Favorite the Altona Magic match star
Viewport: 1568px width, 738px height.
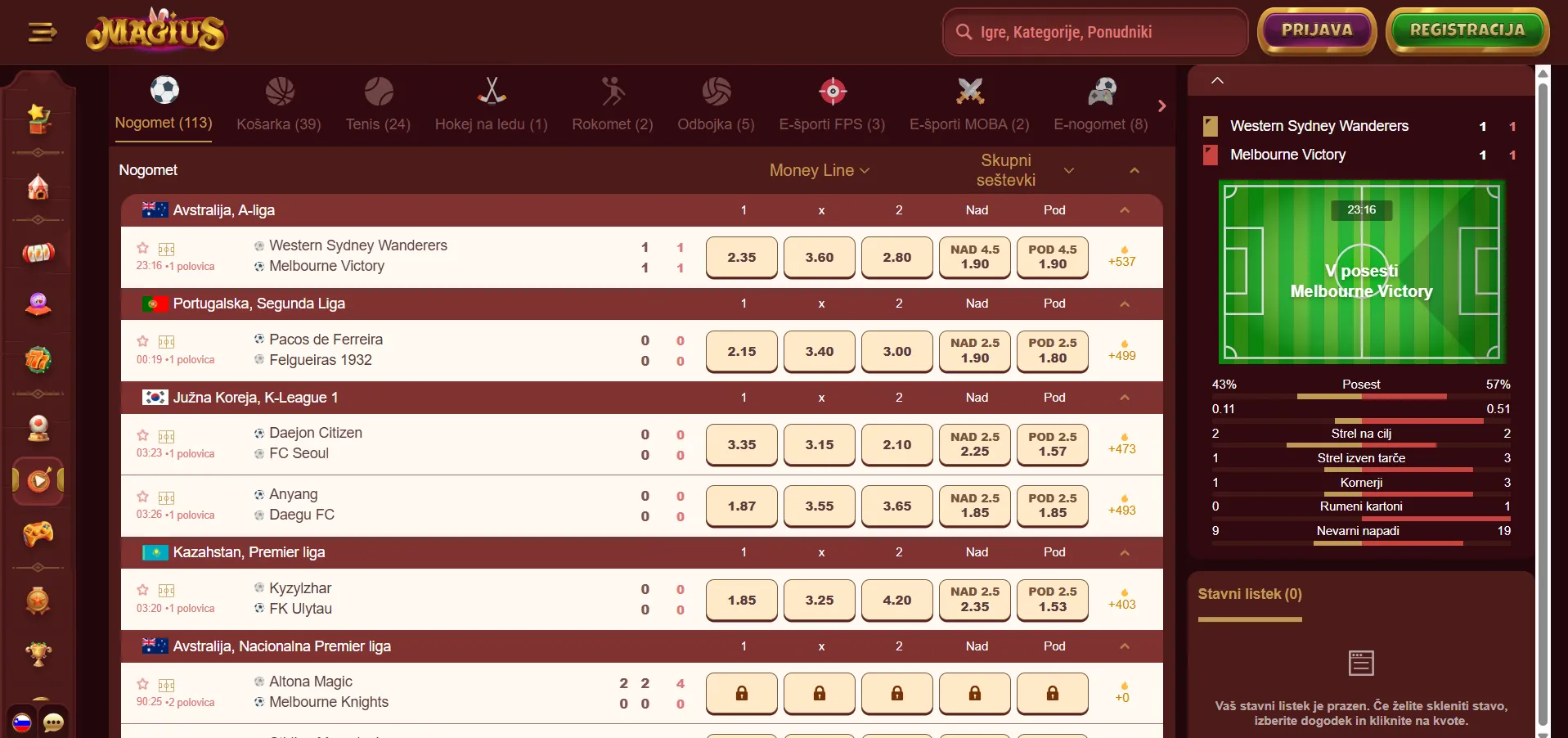(x=143, y=684)
